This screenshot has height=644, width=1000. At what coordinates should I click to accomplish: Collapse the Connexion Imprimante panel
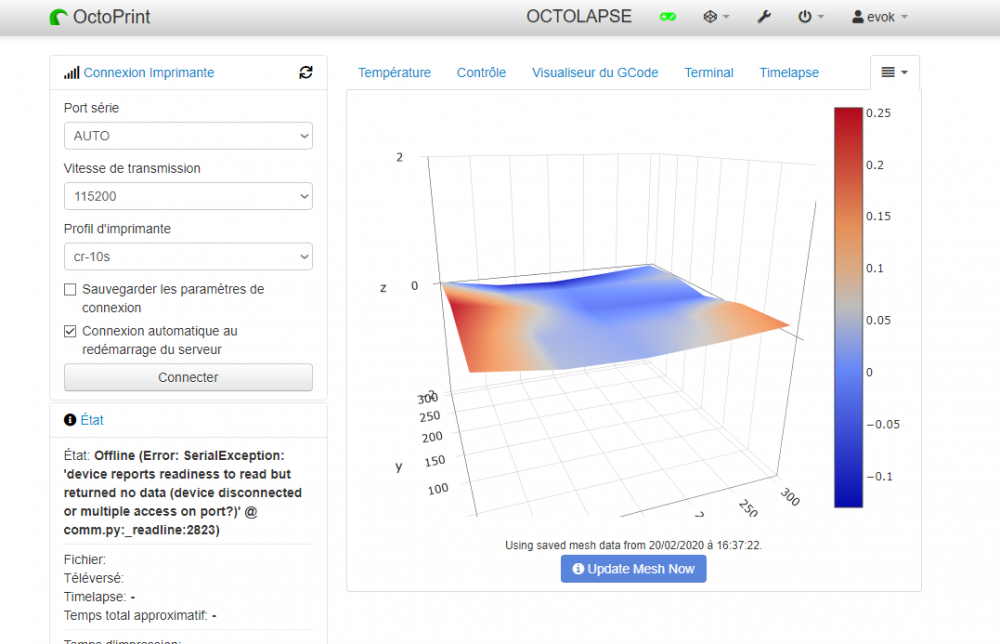click(x=149, y=73)
